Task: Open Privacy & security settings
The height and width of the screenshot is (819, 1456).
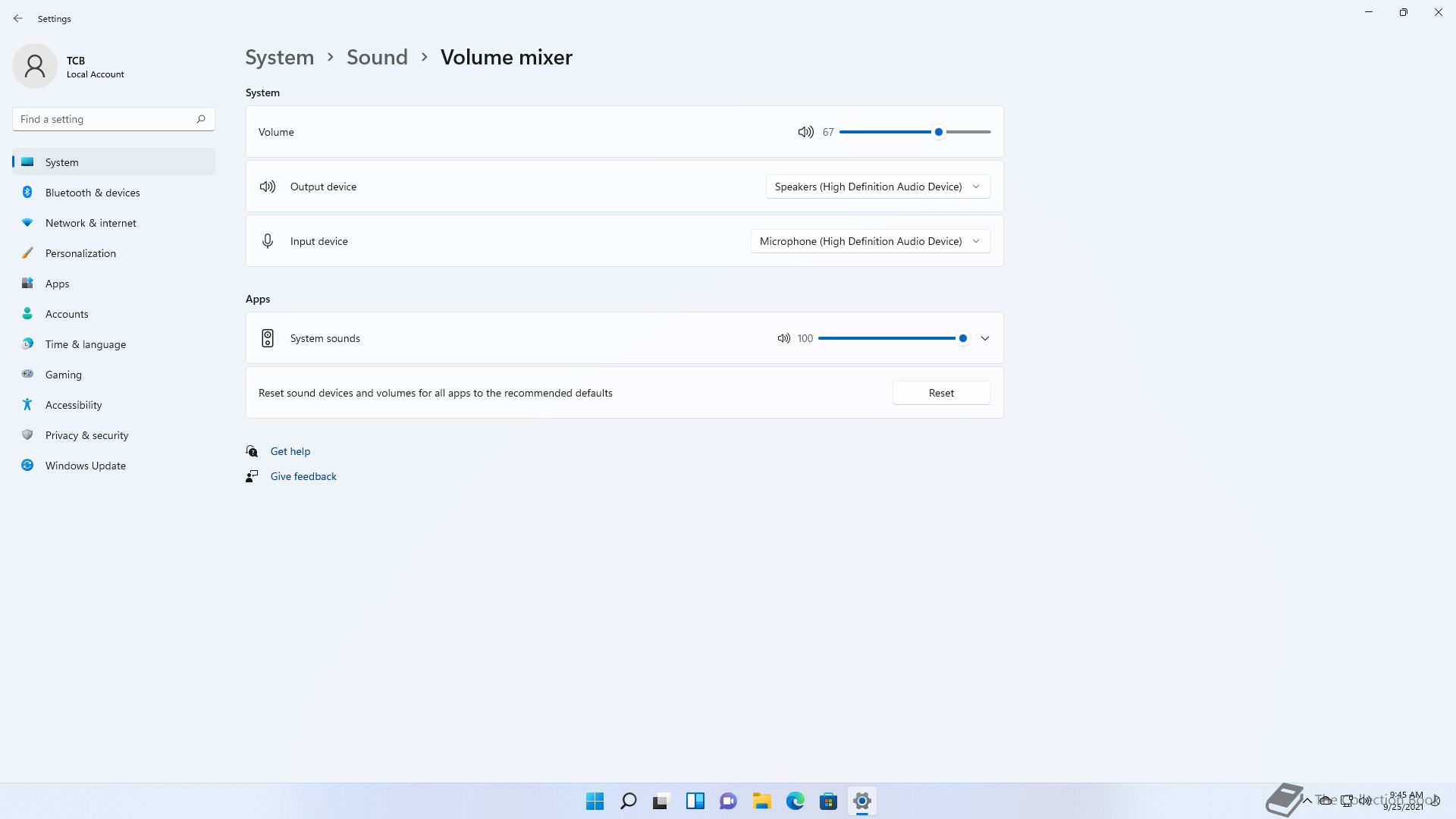Action: 114,435
